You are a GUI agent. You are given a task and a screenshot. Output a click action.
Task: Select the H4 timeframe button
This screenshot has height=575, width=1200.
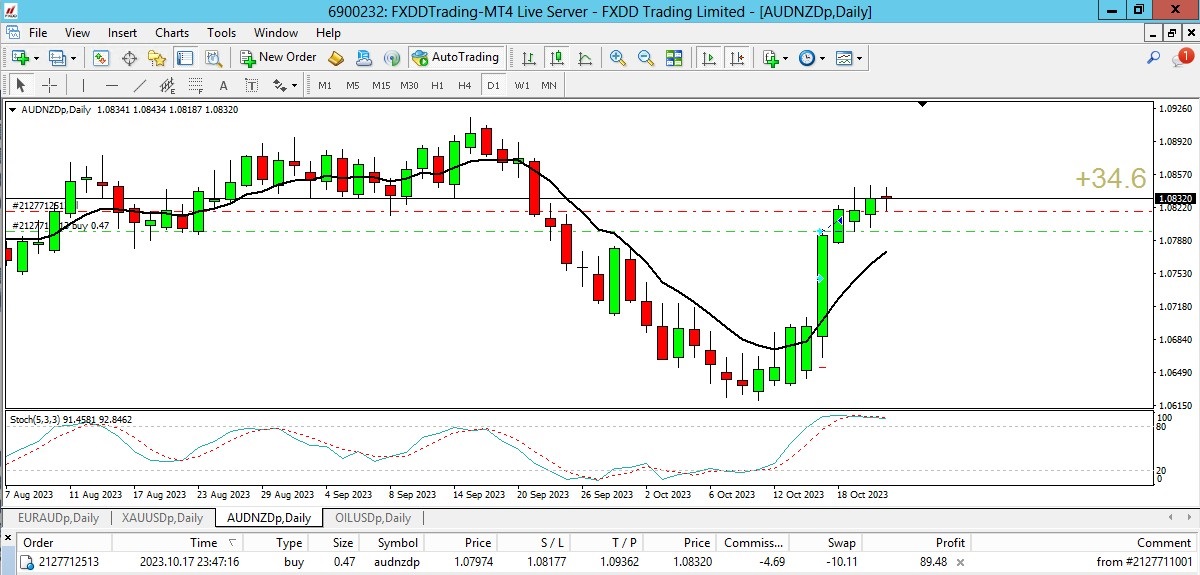coord(465,85)
